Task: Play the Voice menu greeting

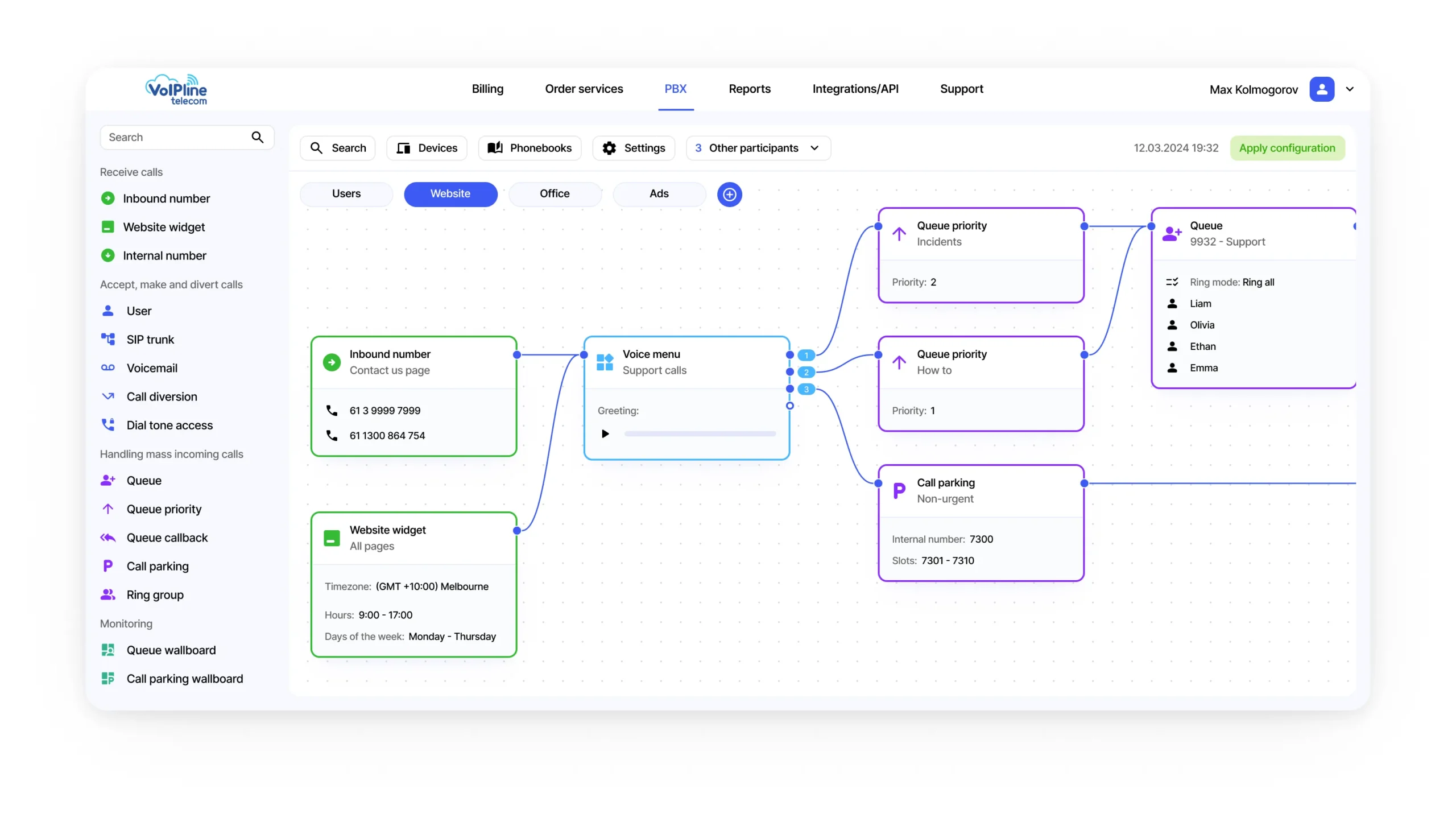Action: tap(605, 433)
